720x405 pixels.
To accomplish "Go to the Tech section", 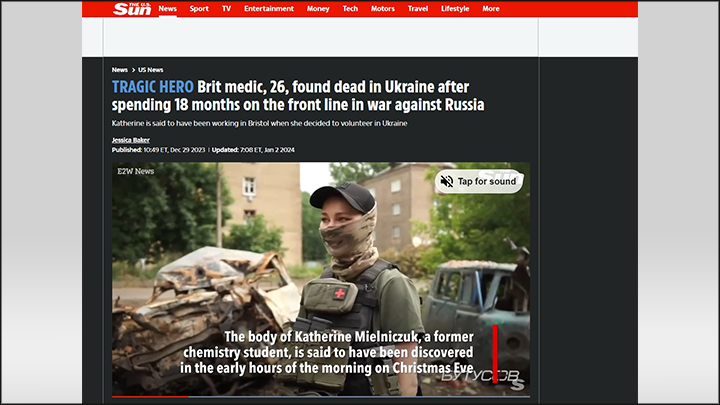I will tap(350, 9).
